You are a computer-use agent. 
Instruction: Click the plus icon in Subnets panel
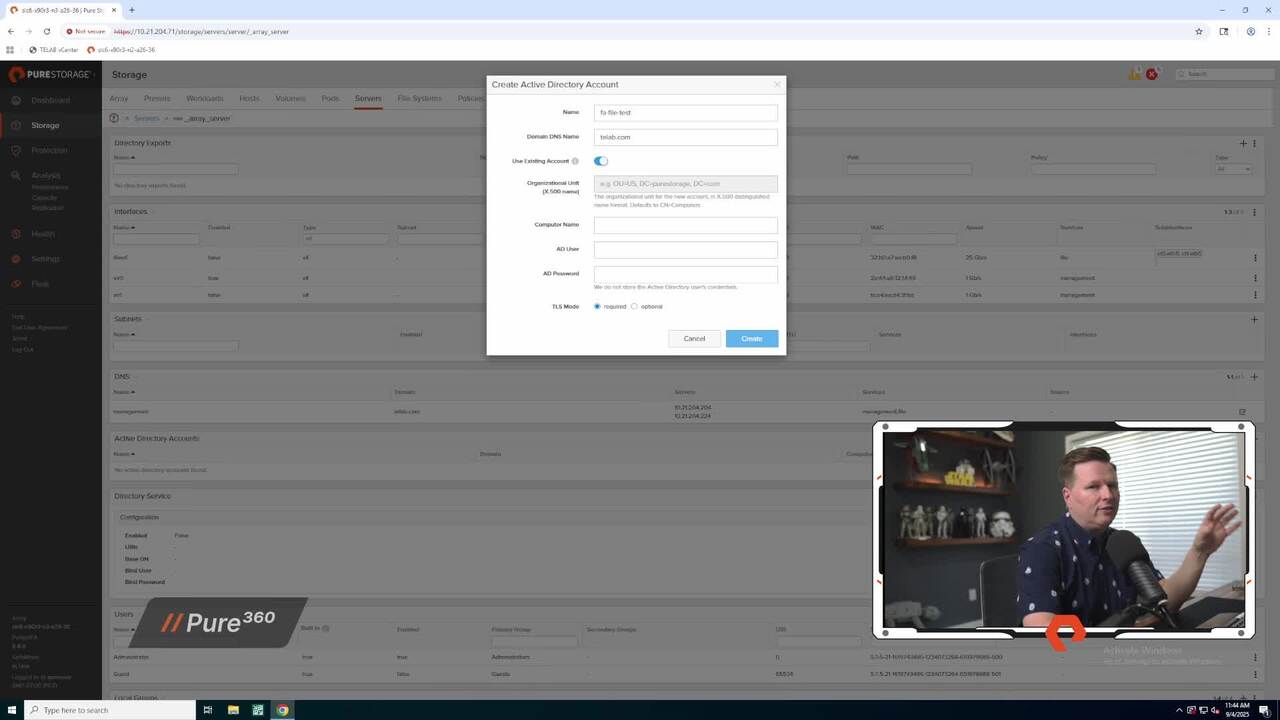click(1254, 319)
